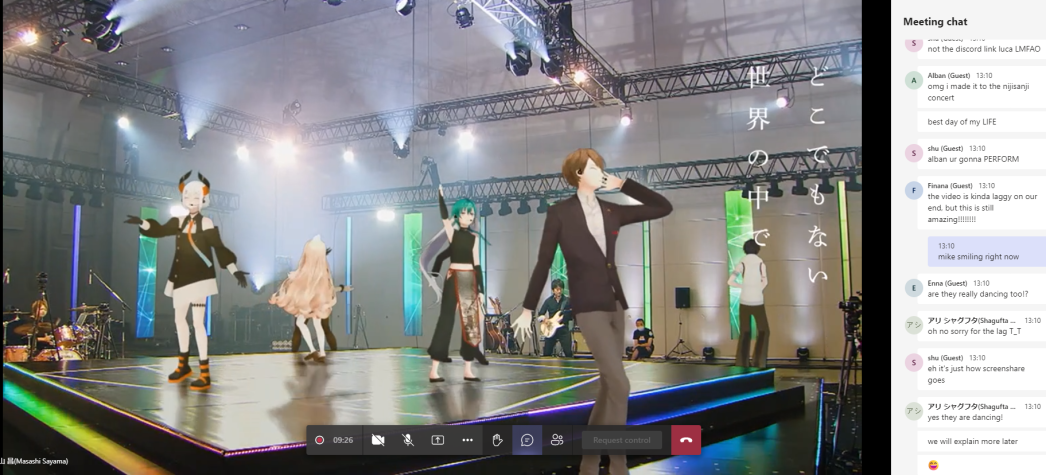Show the participants list
Screen dimensions: 1046x475
click(557, 440)
